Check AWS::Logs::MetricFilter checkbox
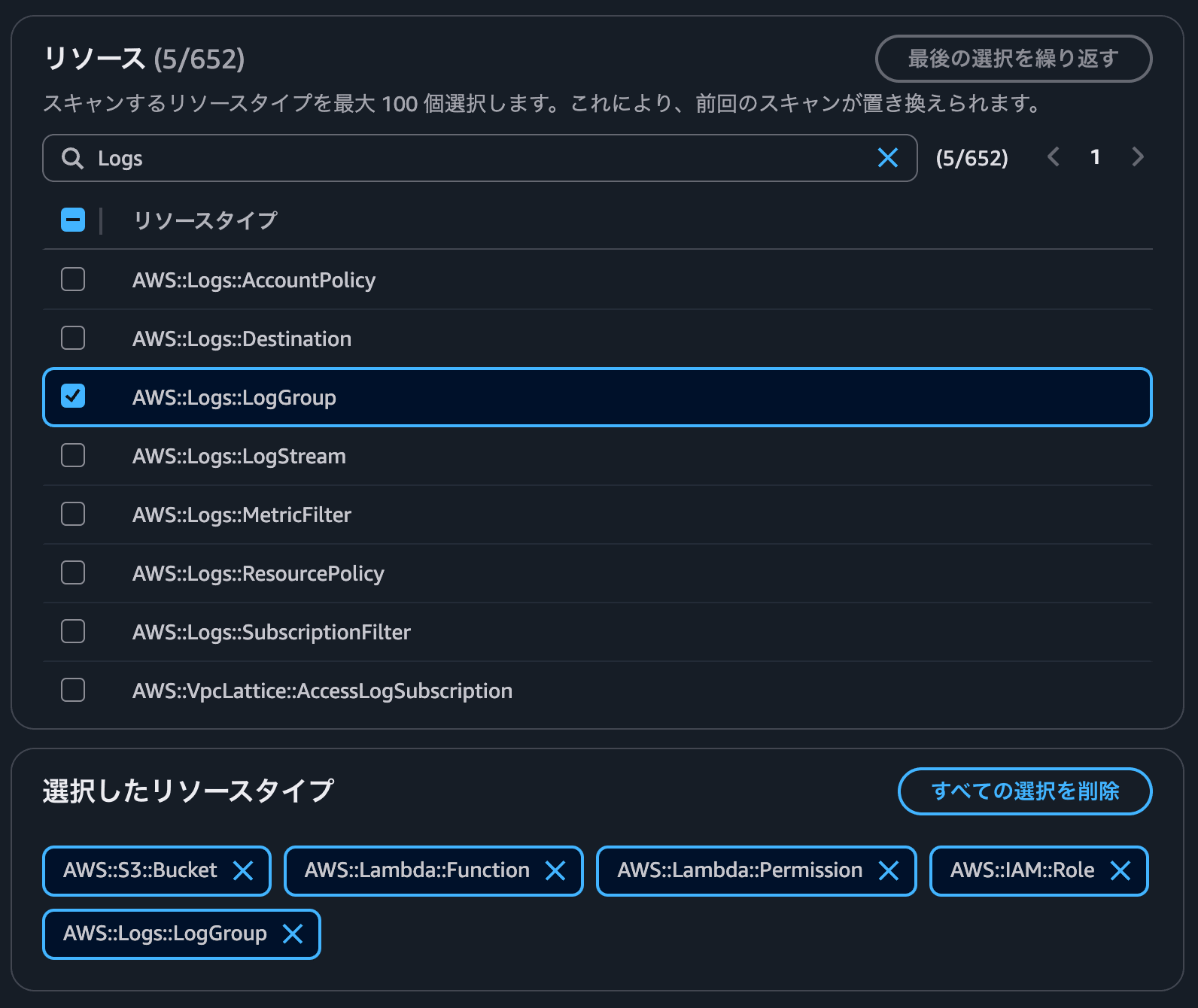 pyautogui.click(x=73, y=514)
